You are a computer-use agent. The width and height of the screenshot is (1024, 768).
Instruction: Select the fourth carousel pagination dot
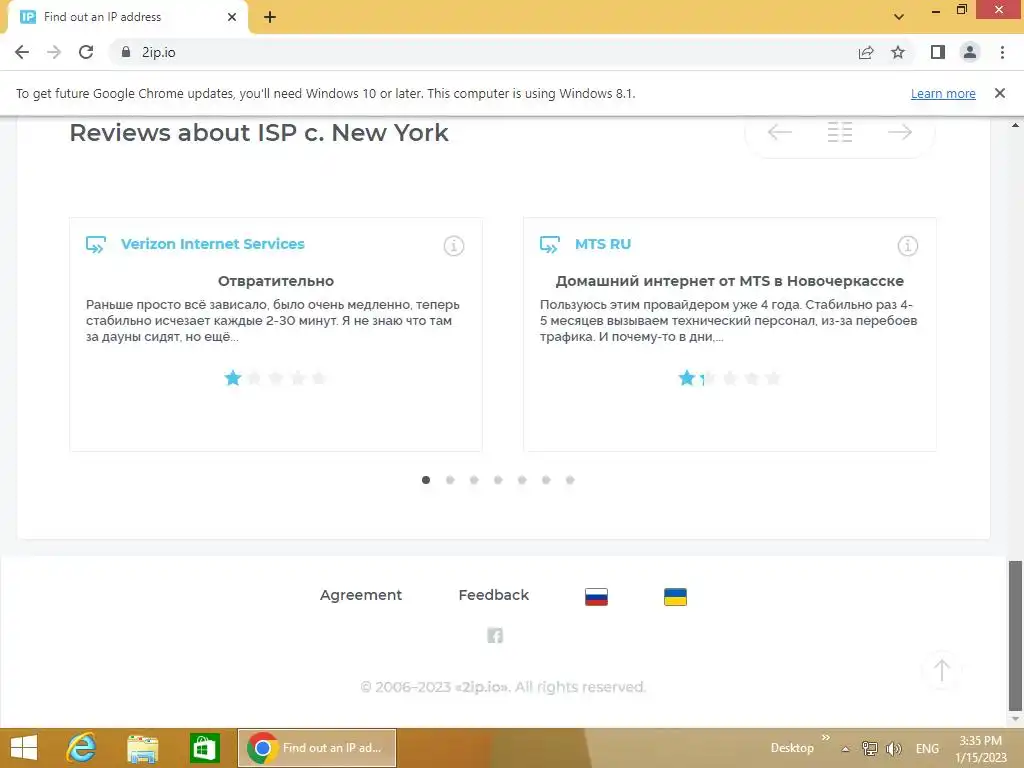(x=498, y=480)
